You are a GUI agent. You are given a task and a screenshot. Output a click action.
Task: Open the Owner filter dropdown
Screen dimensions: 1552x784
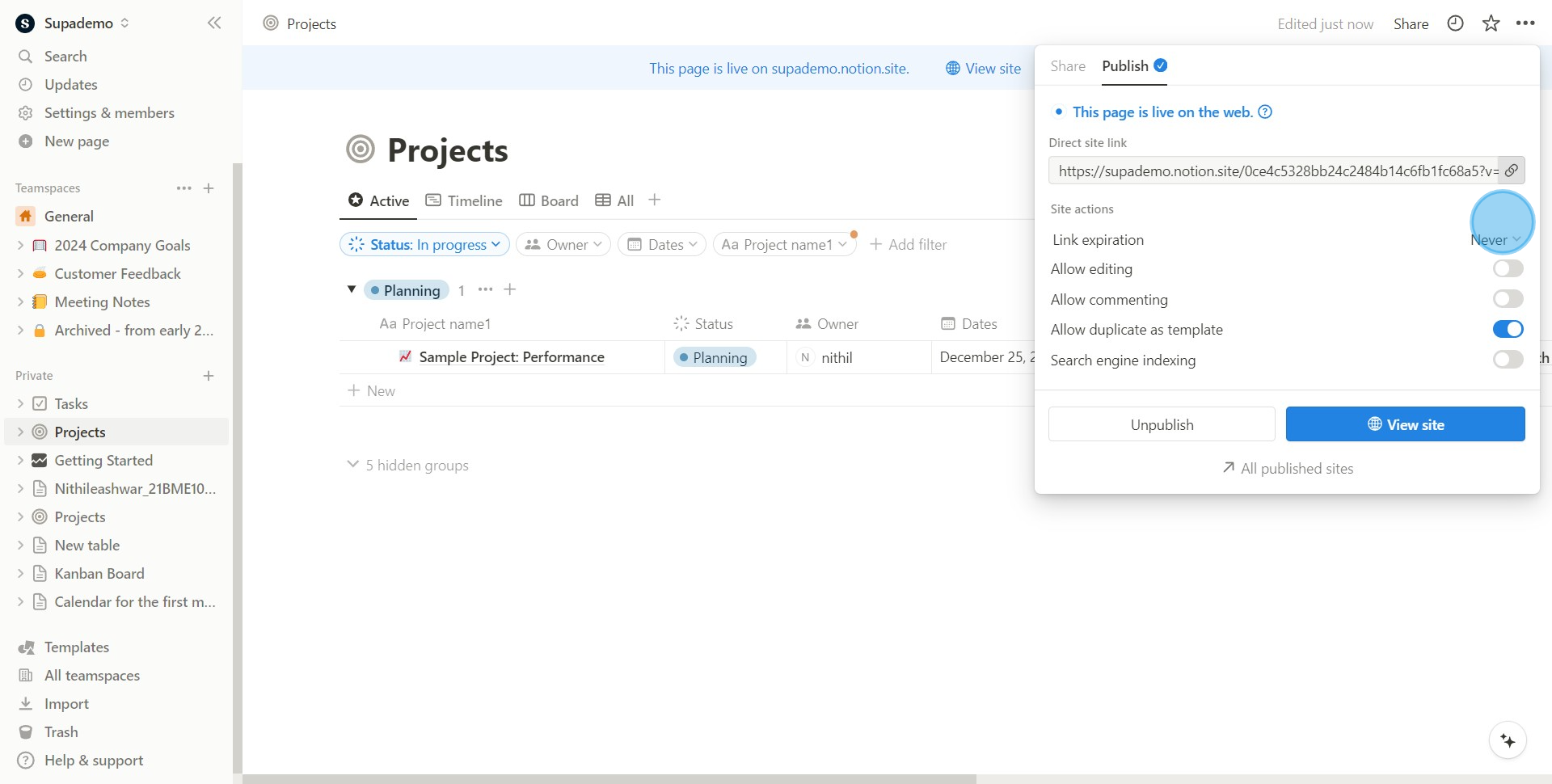pos(563,244)
